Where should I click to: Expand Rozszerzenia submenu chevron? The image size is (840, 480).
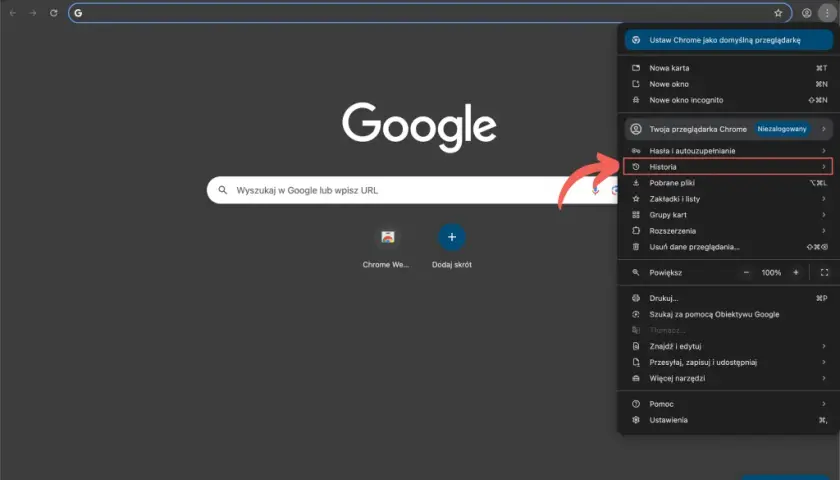[x=823, y=231]
